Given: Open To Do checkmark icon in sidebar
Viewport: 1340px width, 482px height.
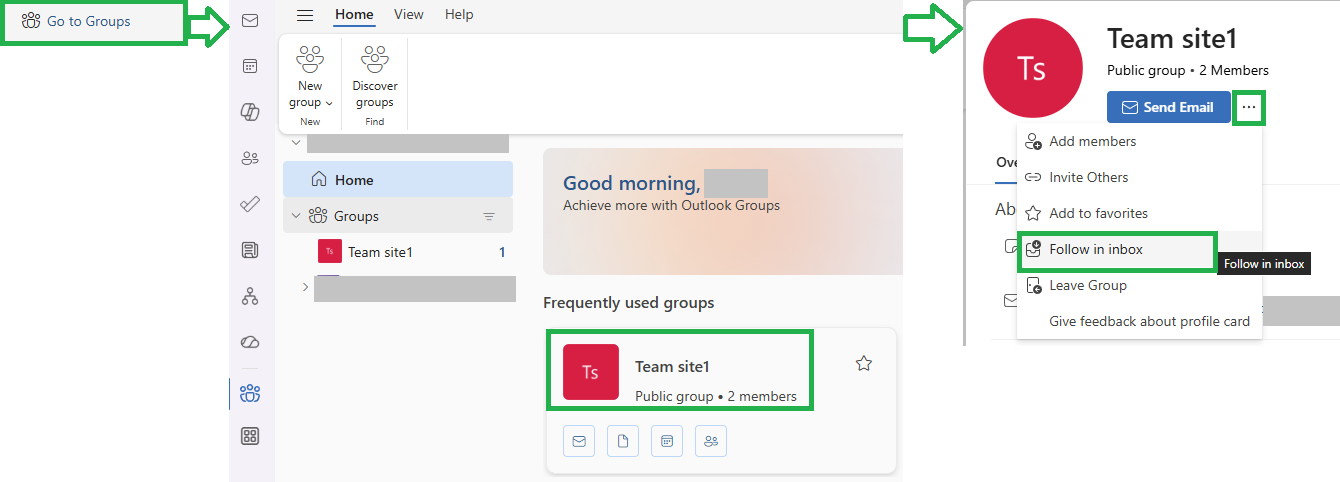Looking at the screenshot, I should pos(250,204).
